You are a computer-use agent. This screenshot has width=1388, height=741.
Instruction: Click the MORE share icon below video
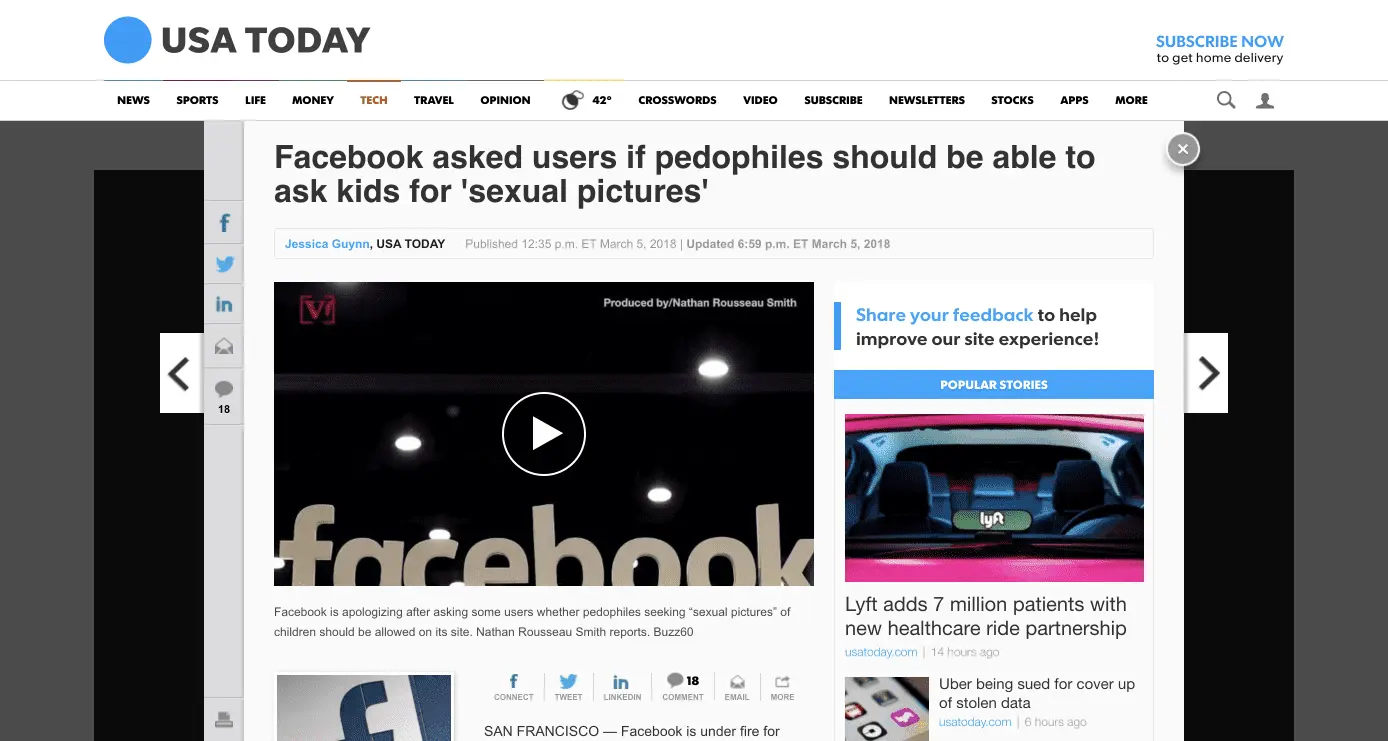[x=782, y=687]
